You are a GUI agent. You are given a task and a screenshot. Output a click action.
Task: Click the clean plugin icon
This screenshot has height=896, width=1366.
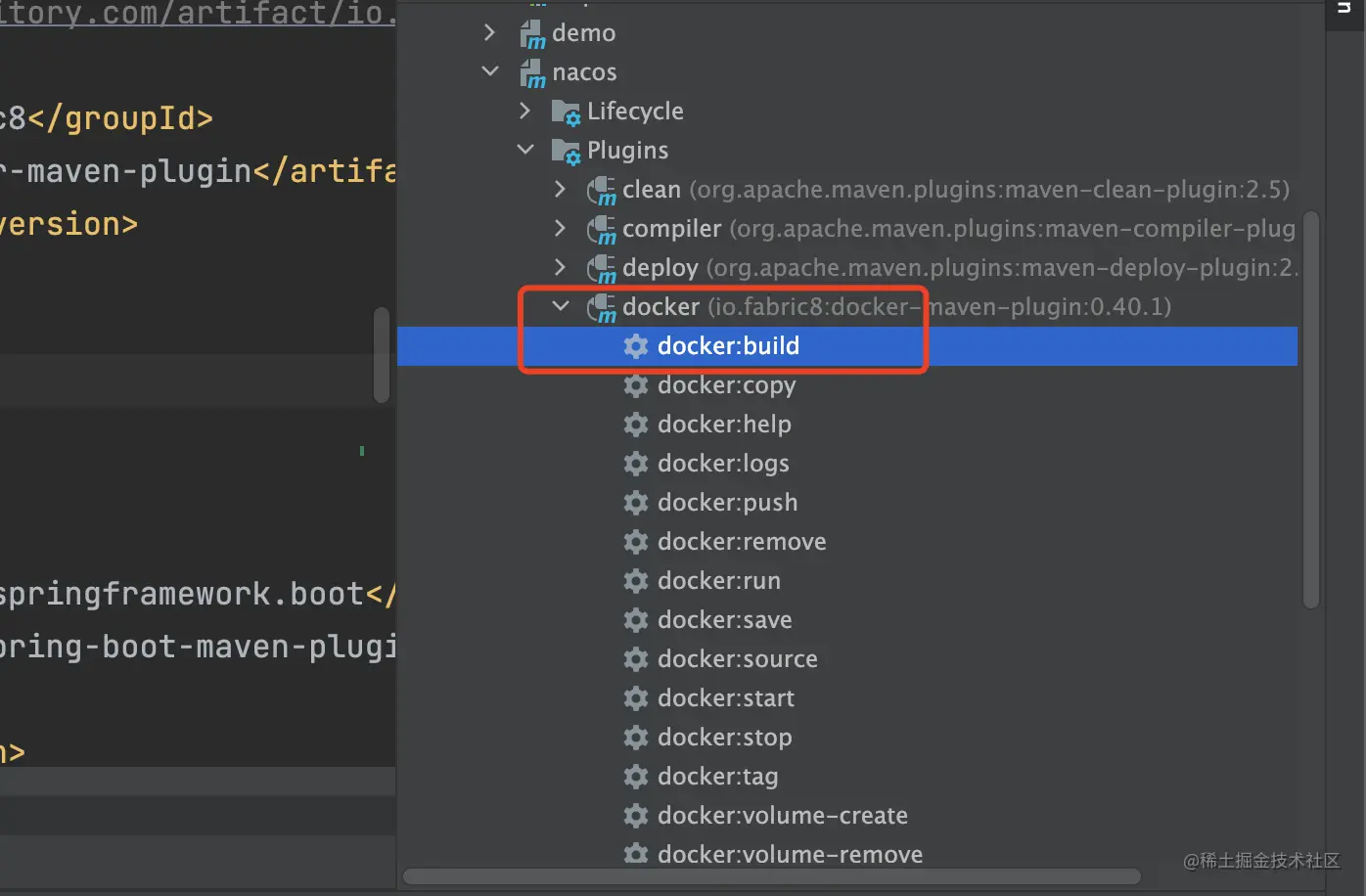tap(601, 191)
